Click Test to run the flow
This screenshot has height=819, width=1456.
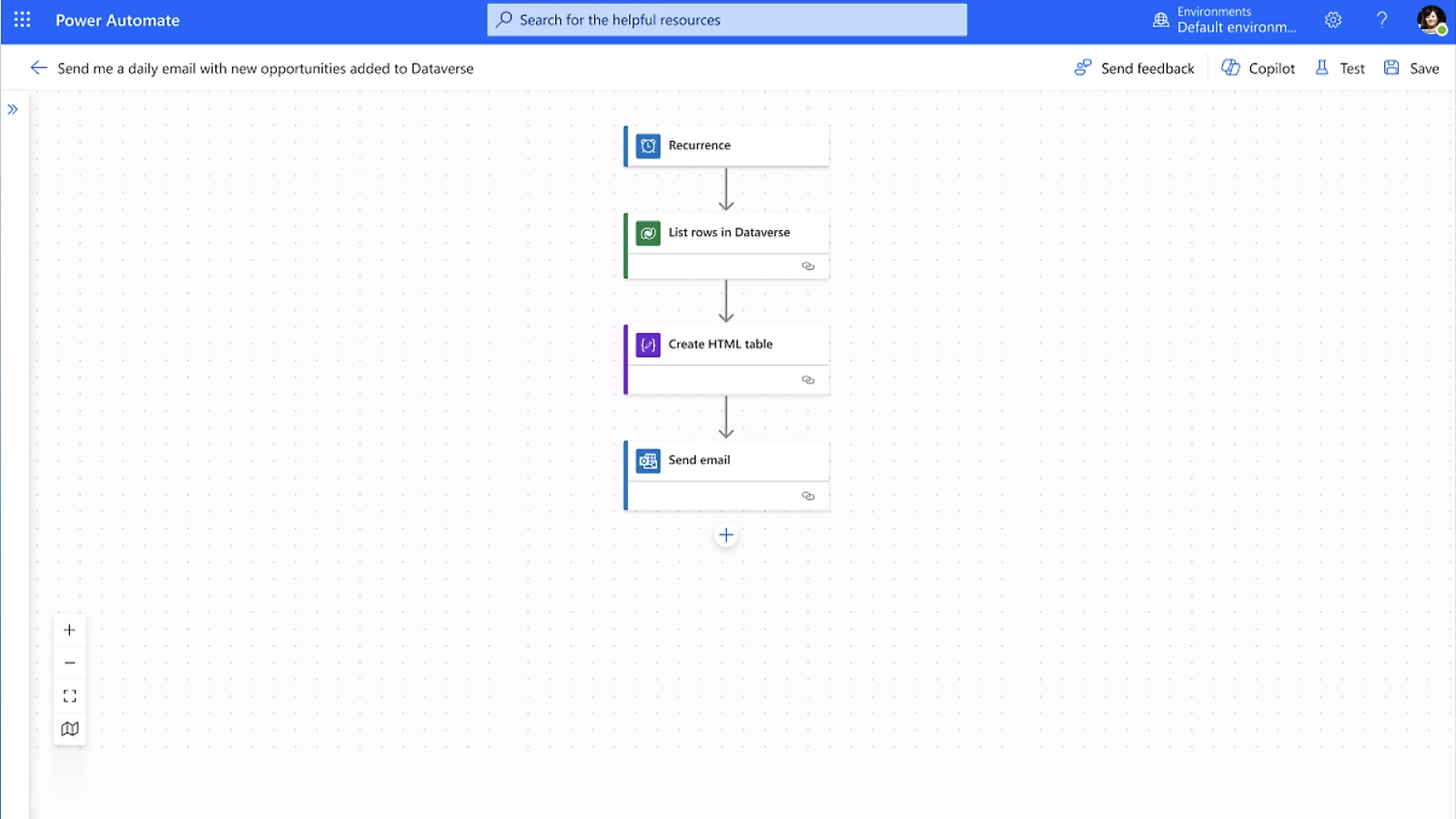(1340, 68)
